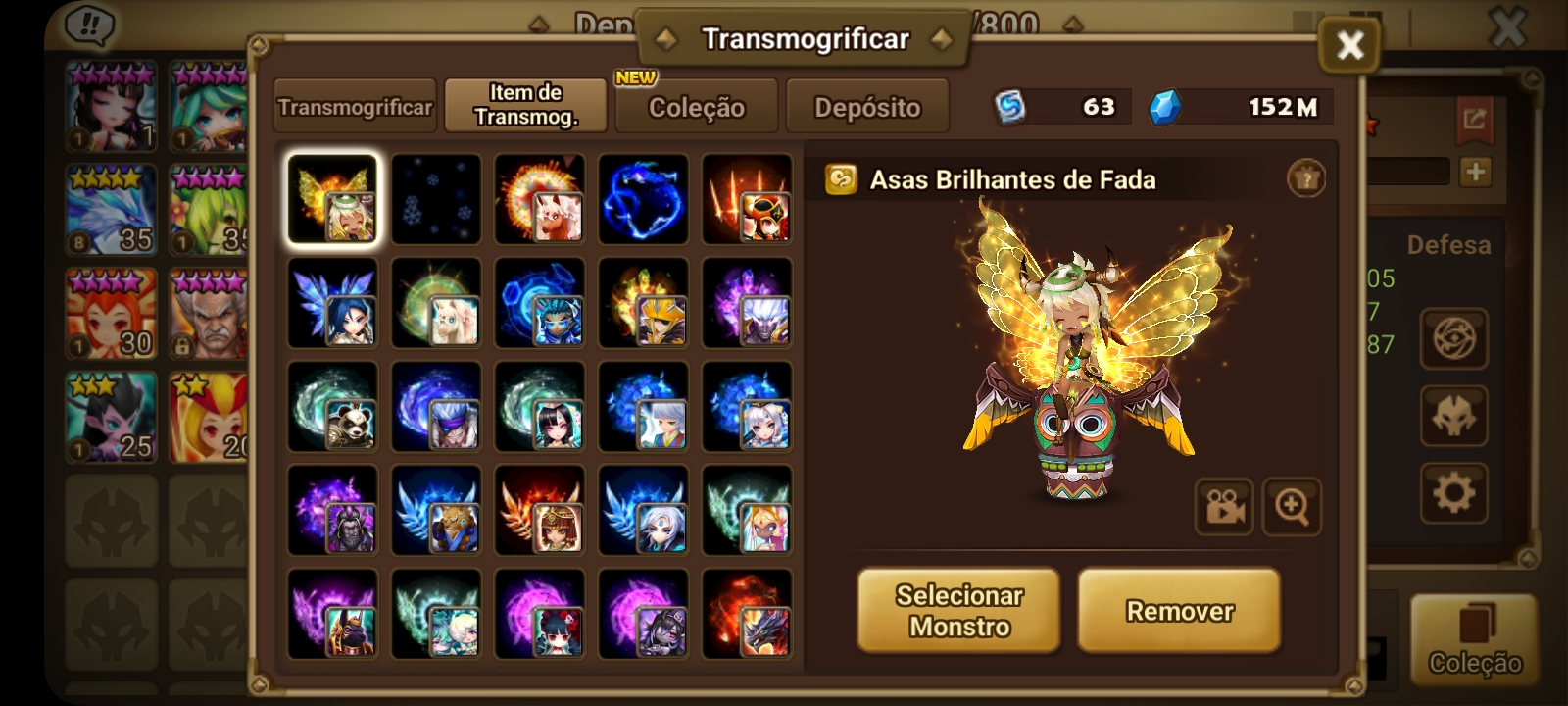Open the gear settings icon on right

(x=1454, y=492)
